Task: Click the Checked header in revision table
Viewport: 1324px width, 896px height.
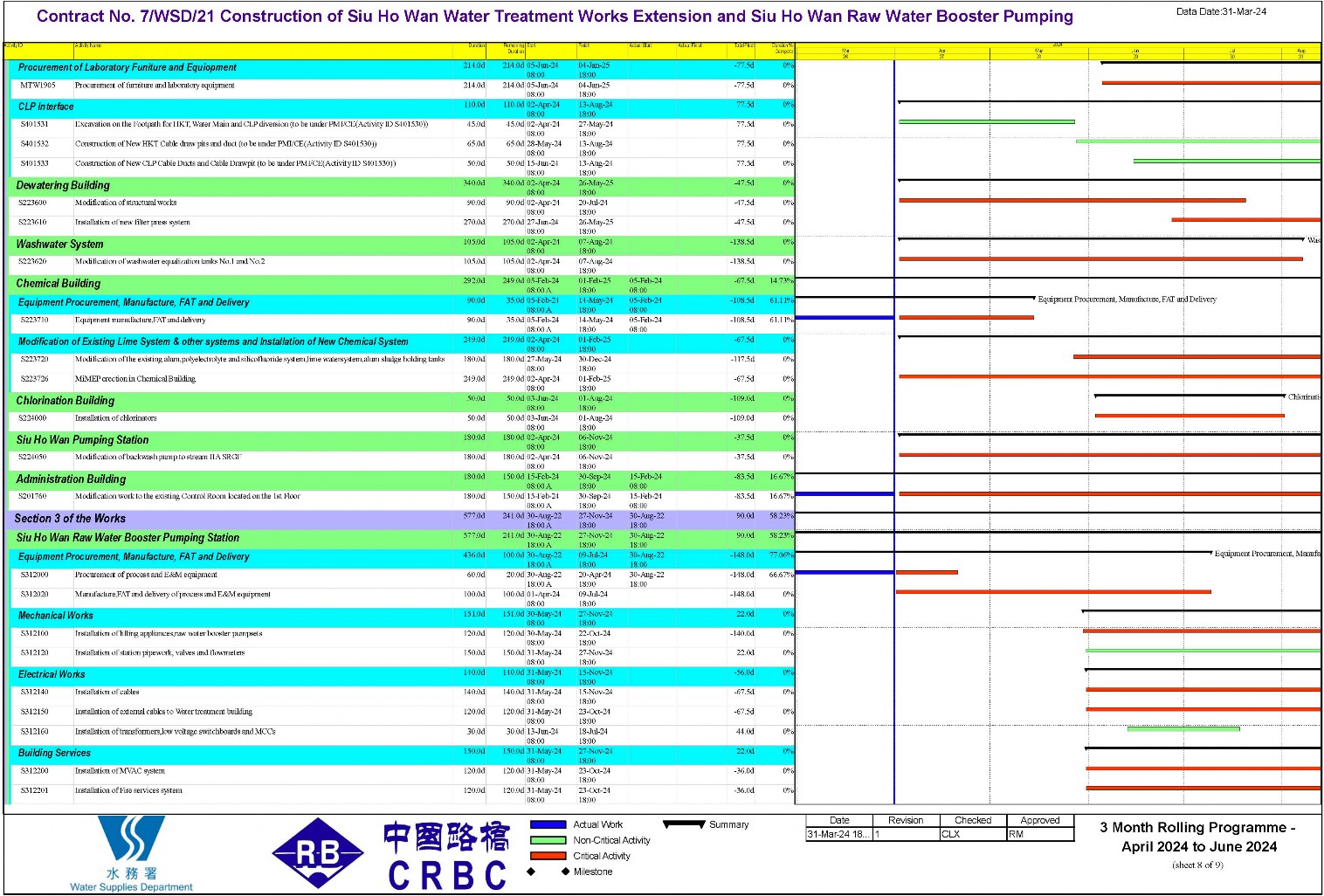Action: [x=973, y=820]
